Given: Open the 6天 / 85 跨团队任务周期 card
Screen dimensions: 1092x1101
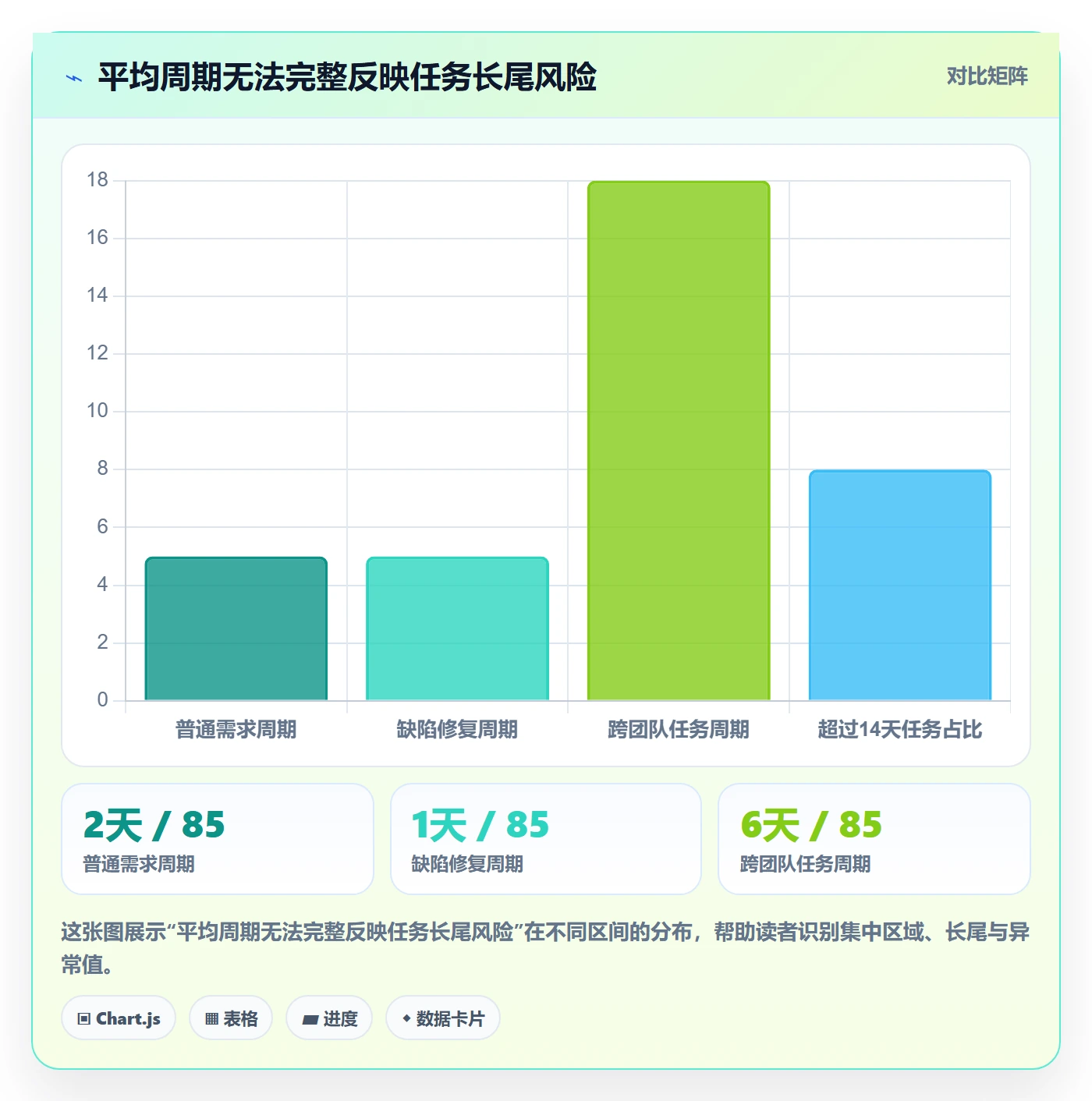Looking at the screenshot, I should [874, 839].
